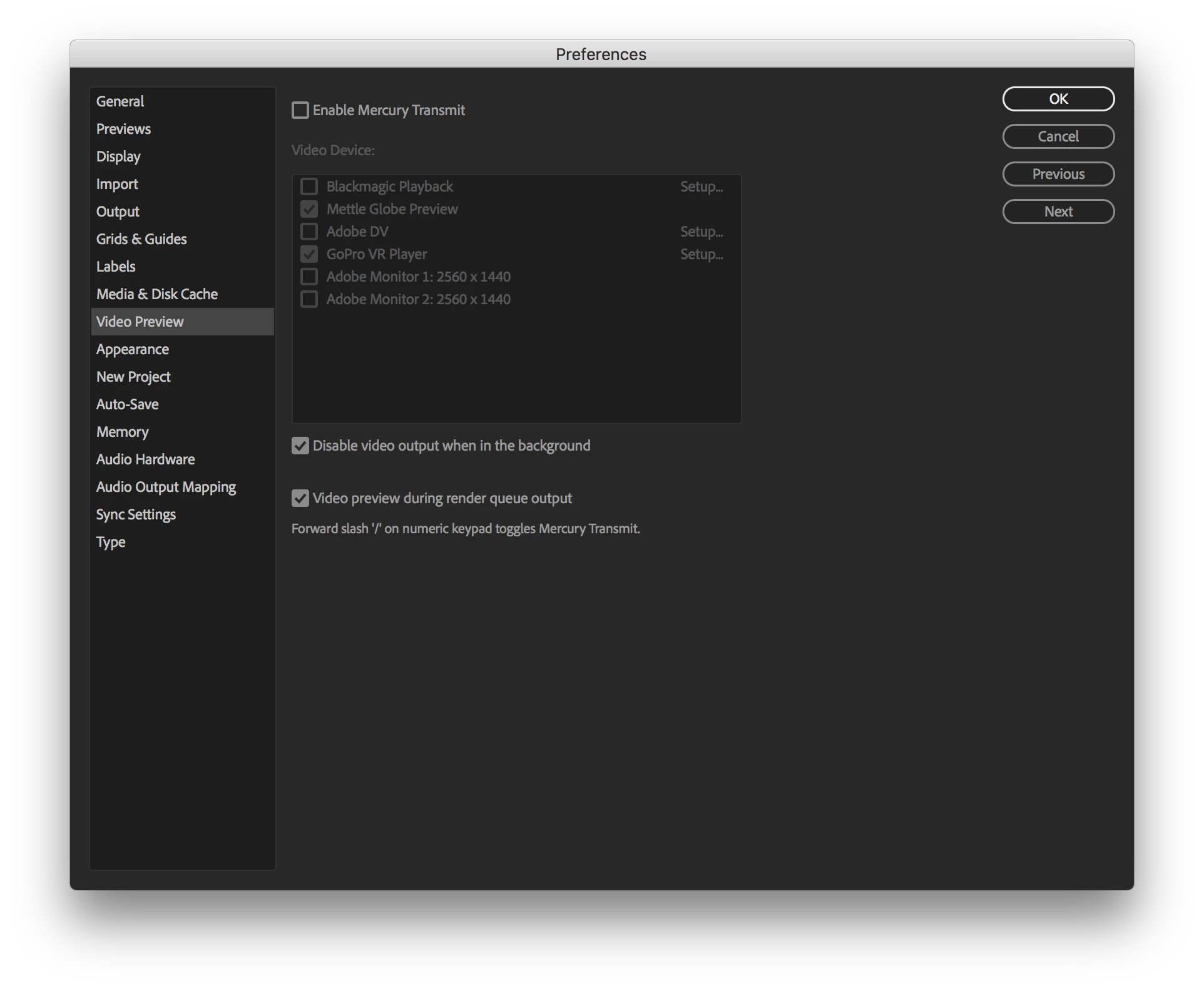The image size is (1204, 990).
Task: Check the Adobe Monitor 1 device
Action: click(309, 277)
